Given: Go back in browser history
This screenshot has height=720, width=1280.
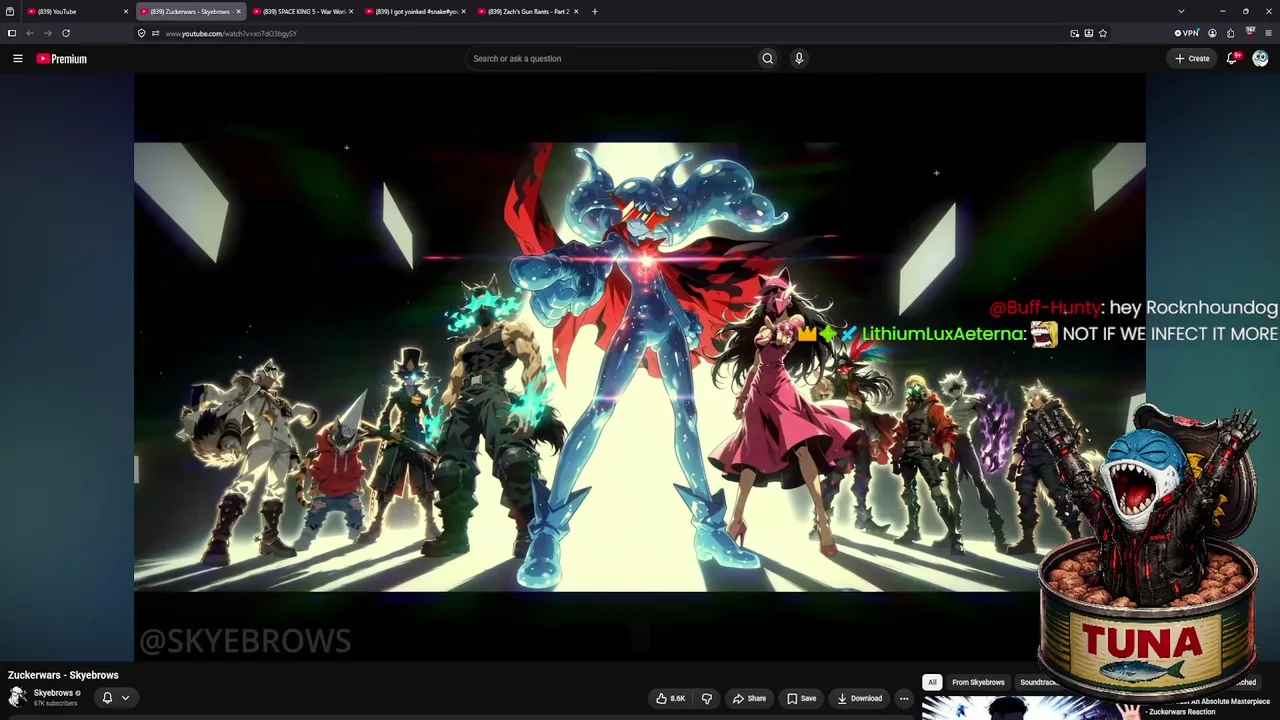Looking at the screenshot, I should 30,33.
